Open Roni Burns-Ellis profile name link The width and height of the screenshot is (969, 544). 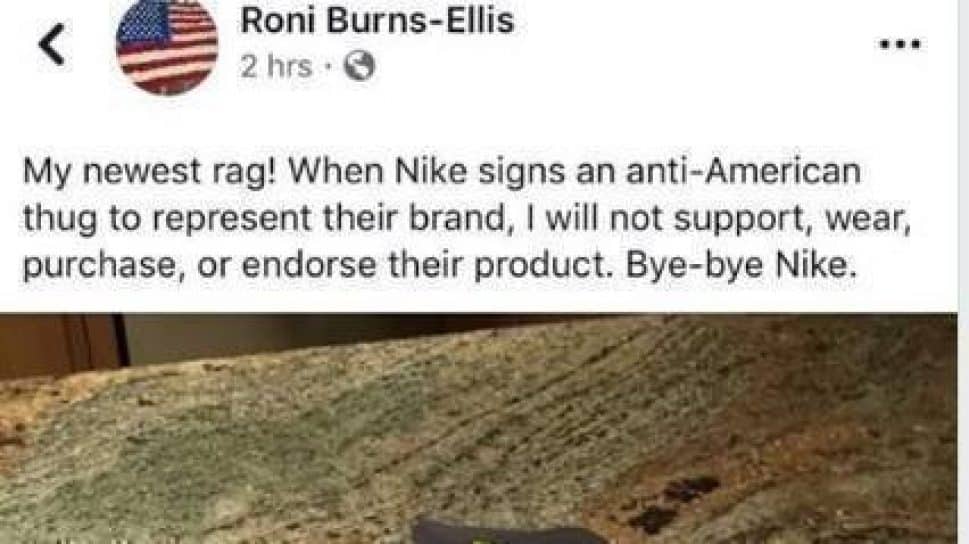377,20
